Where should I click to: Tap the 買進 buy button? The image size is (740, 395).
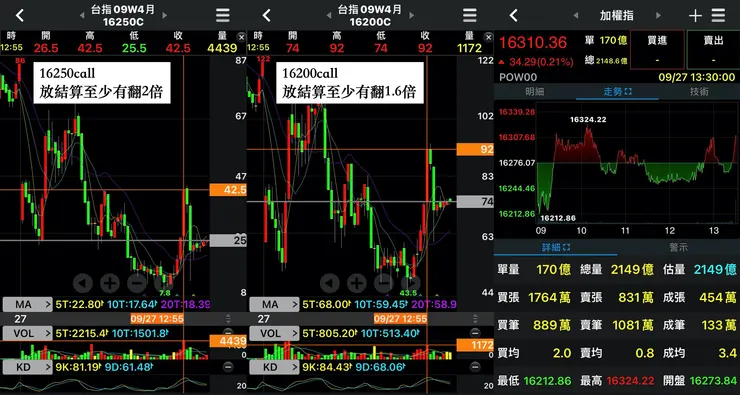[x=657, y=49]
